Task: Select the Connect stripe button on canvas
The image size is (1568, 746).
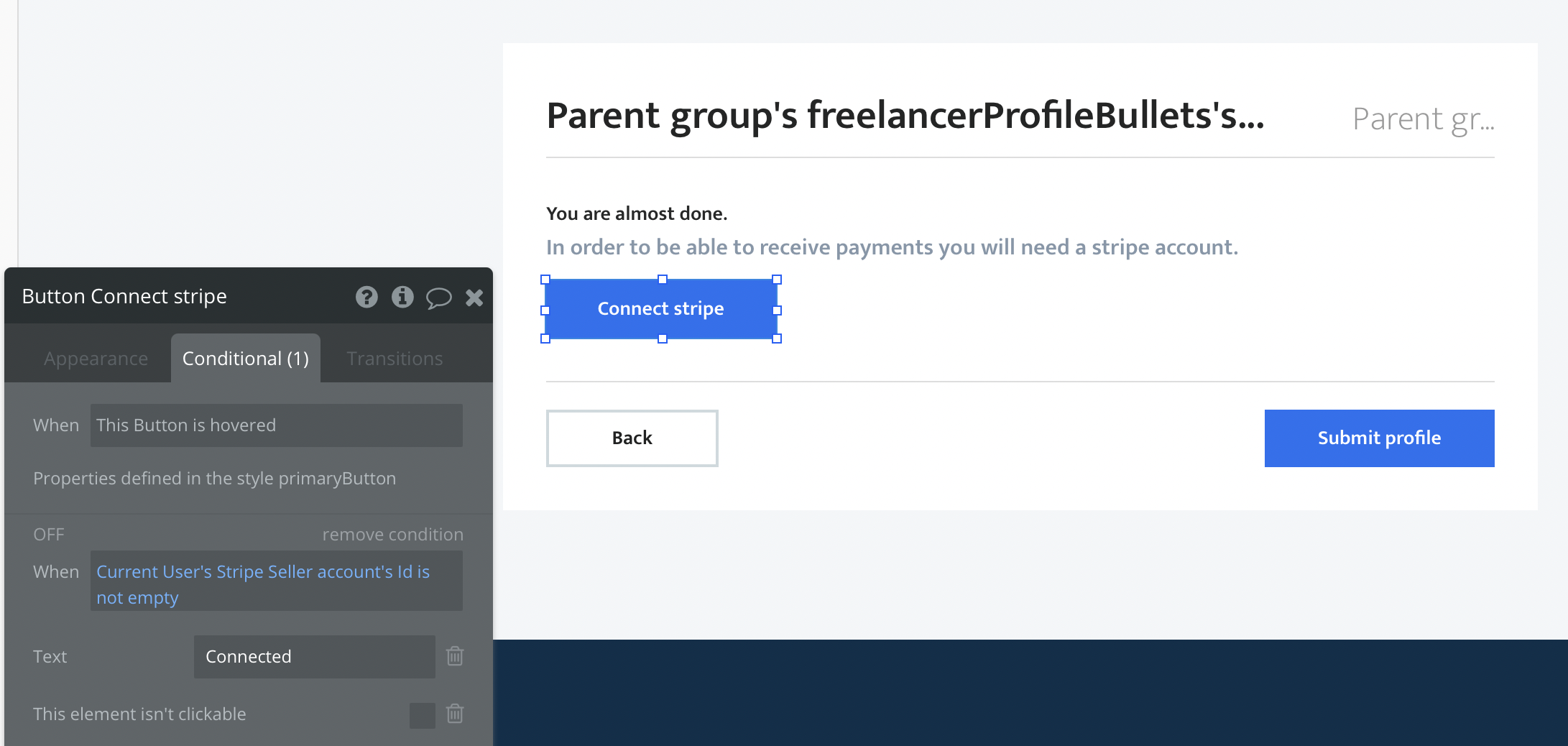Action: [660, 309]
